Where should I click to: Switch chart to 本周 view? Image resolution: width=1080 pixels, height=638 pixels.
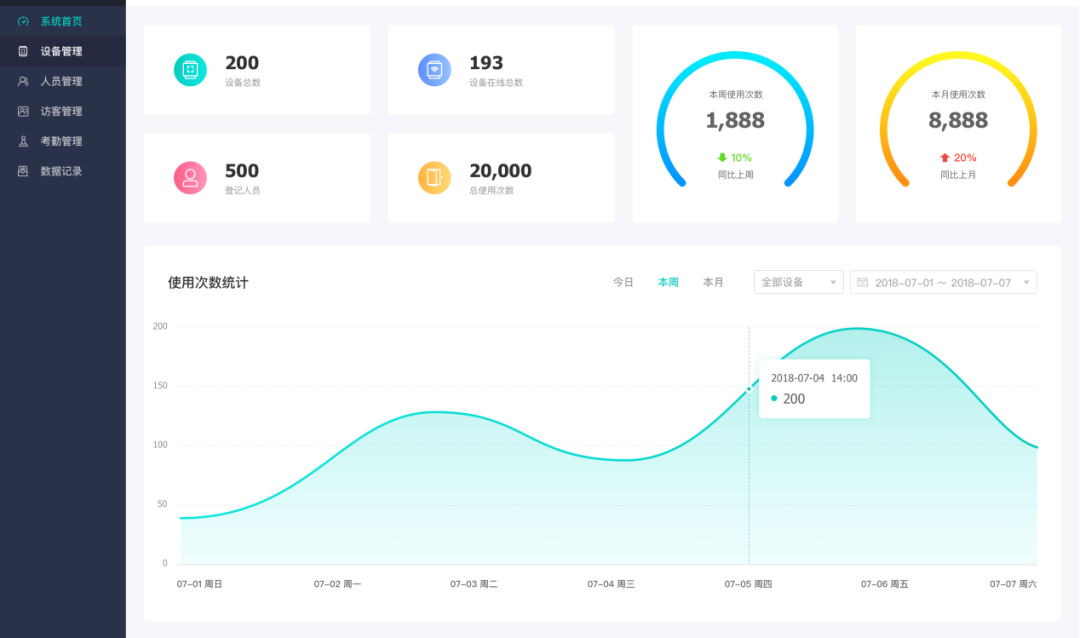pos(668,282)
